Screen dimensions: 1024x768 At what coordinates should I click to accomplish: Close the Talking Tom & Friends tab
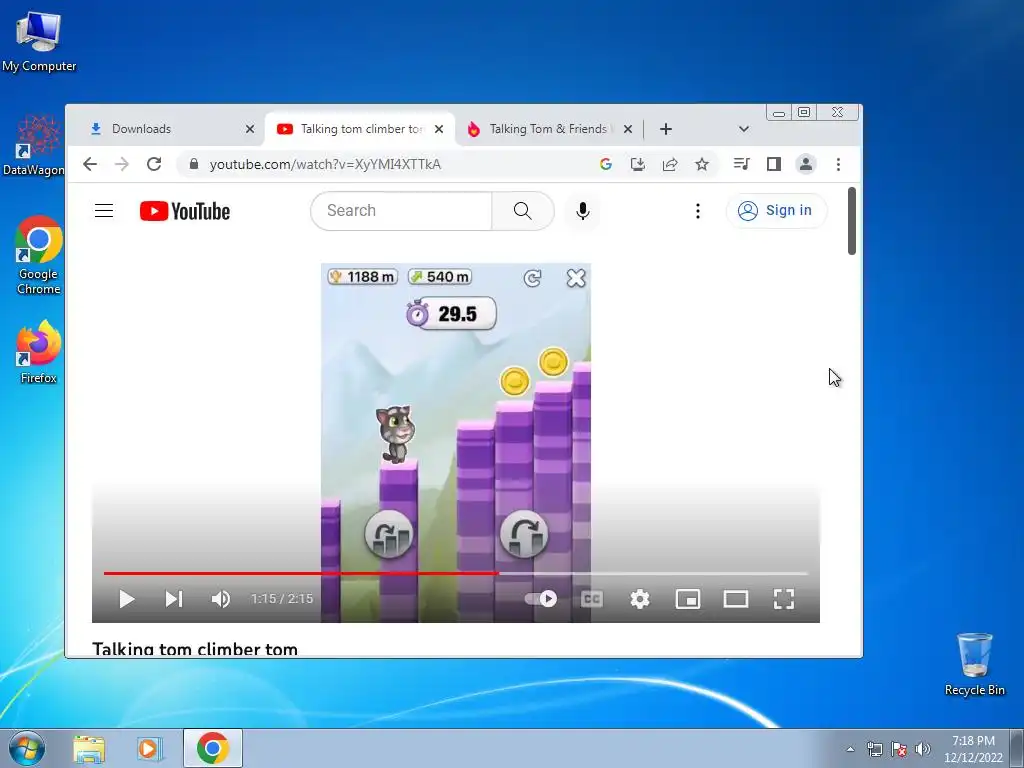(628, 129)
